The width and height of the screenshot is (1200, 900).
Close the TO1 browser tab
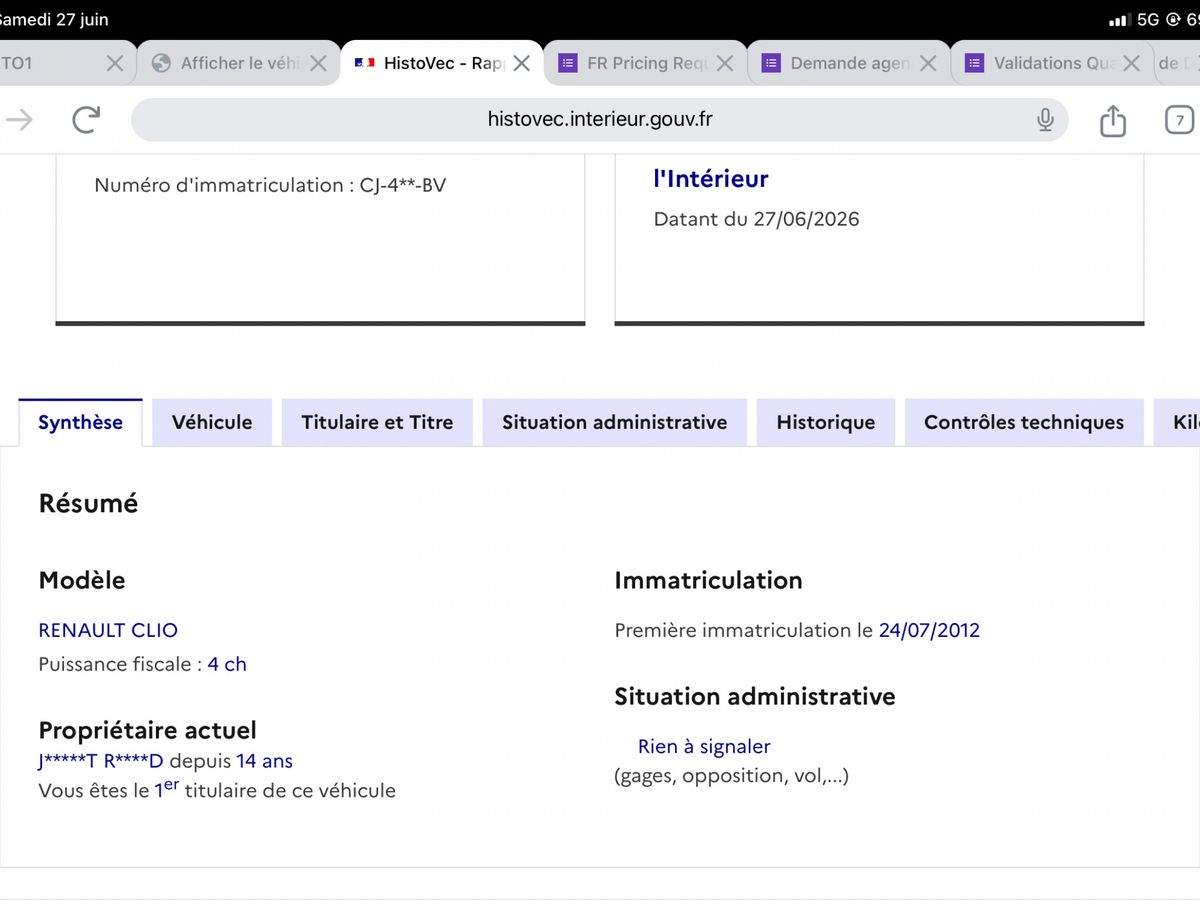[x=115, y=63]
